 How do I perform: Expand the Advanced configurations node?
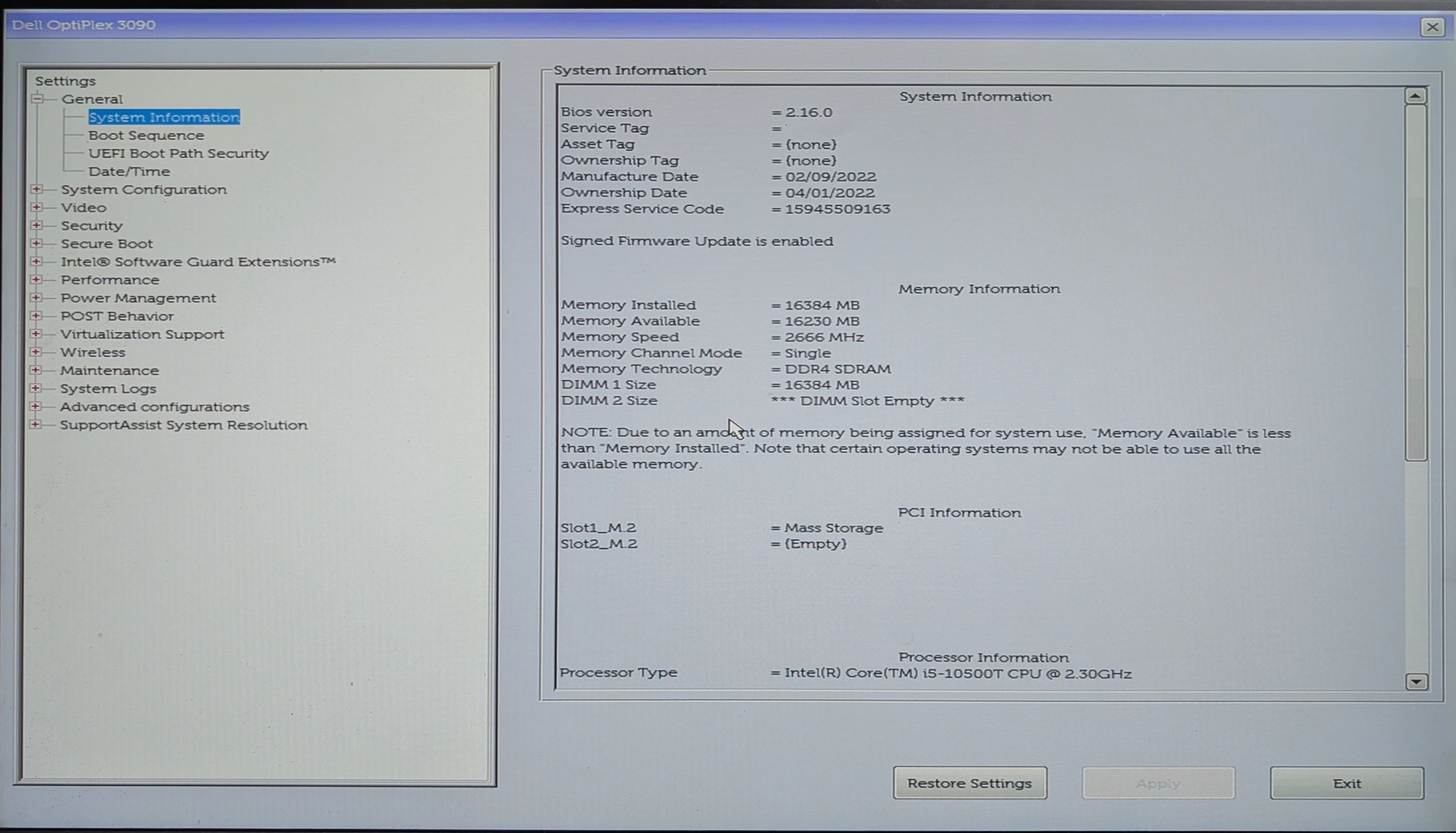point(36,406)
